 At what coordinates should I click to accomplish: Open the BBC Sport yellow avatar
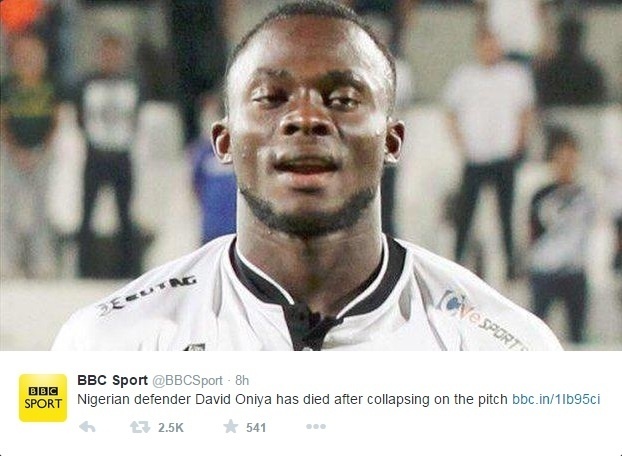(x=43, y=398)
